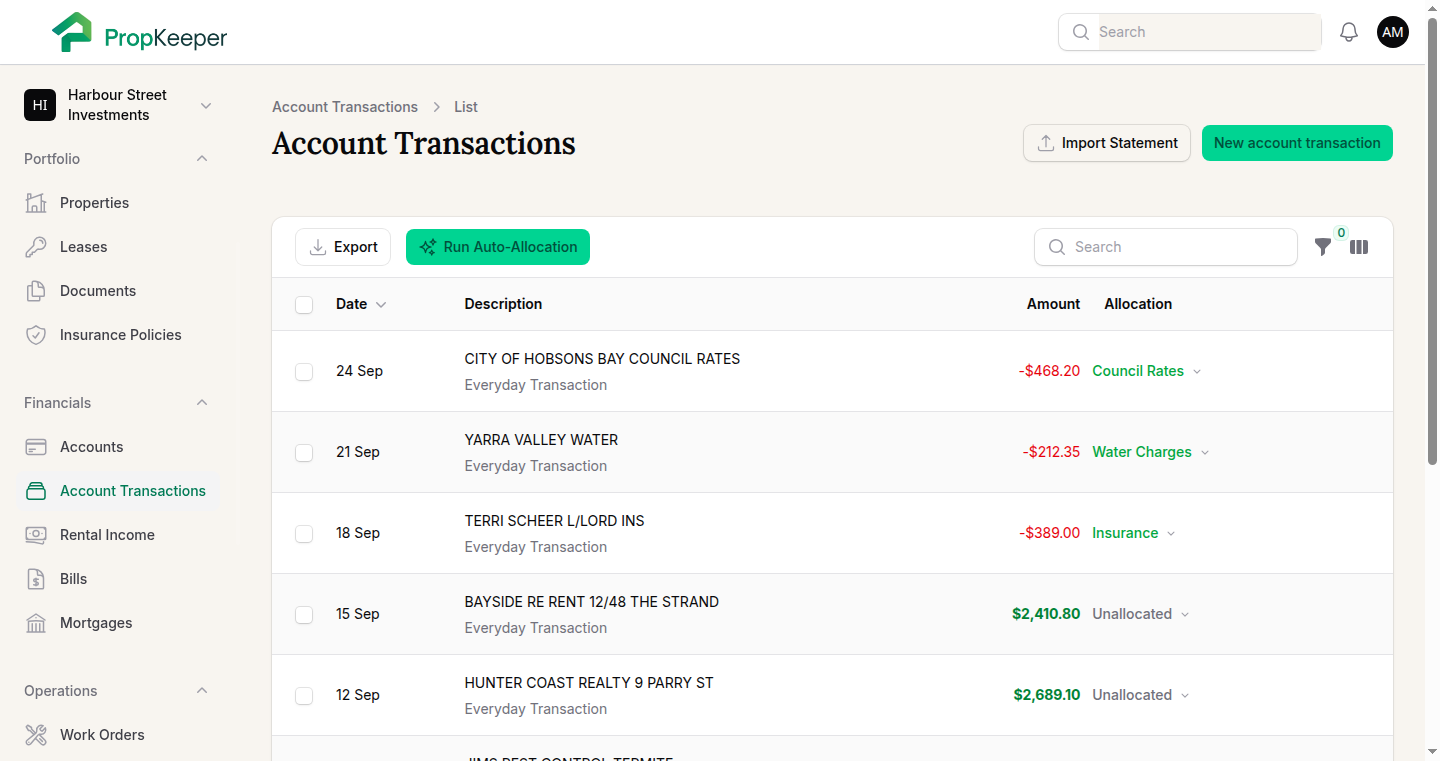Click the Description column header
Viewport: 1440px width, 761px height.
(x=503, y=304)
